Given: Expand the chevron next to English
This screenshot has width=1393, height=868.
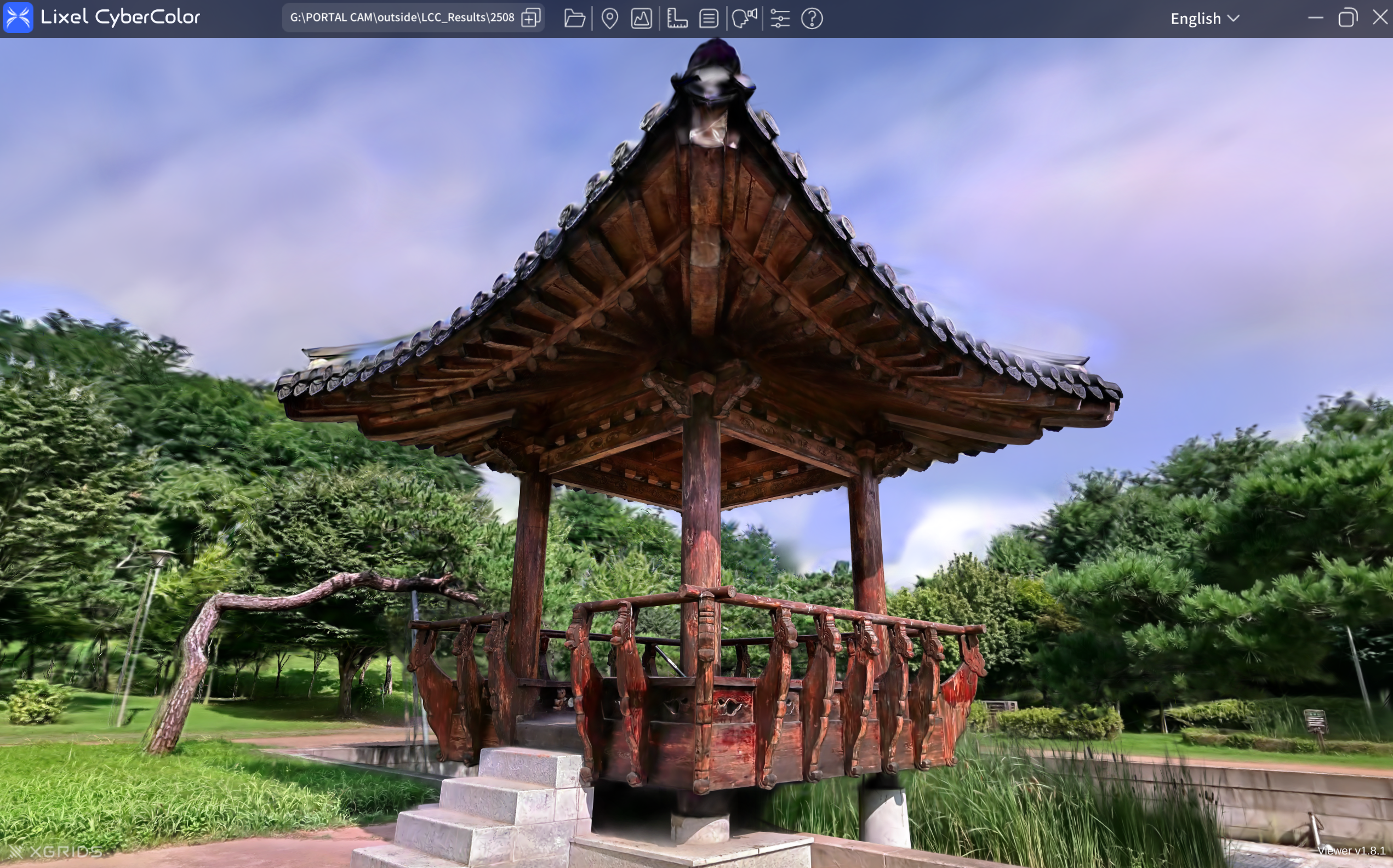Looking at the screenshot, I should click(1234, 19).
